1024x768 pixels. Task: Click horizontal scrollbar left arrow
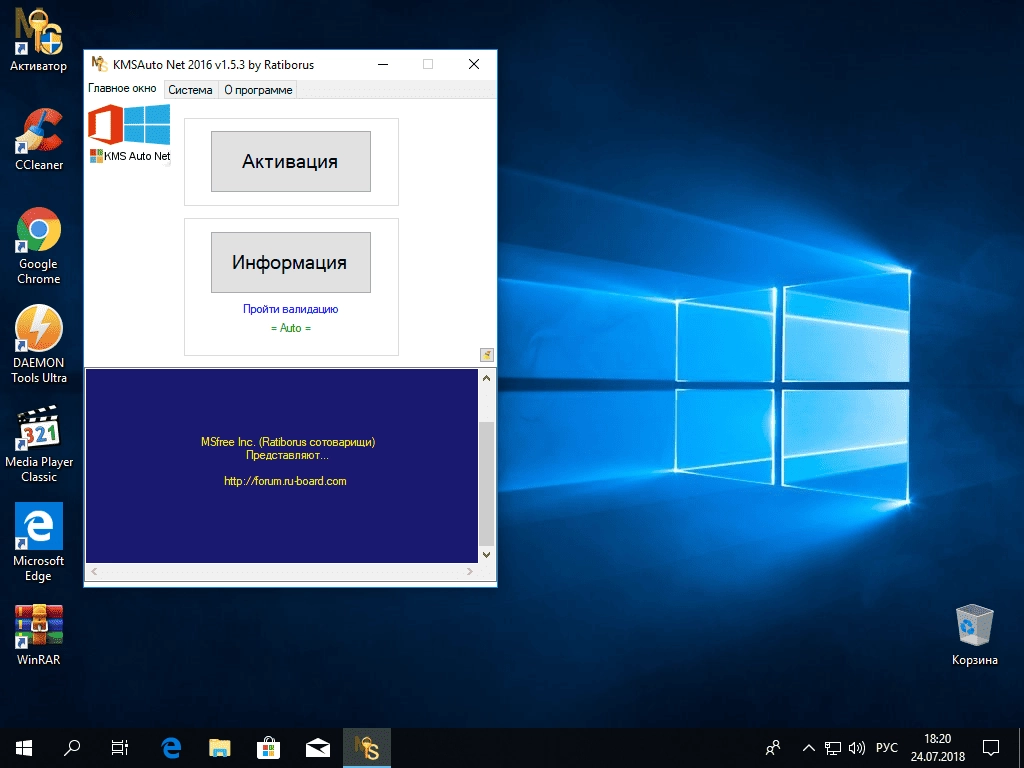[x=95, y=571]
